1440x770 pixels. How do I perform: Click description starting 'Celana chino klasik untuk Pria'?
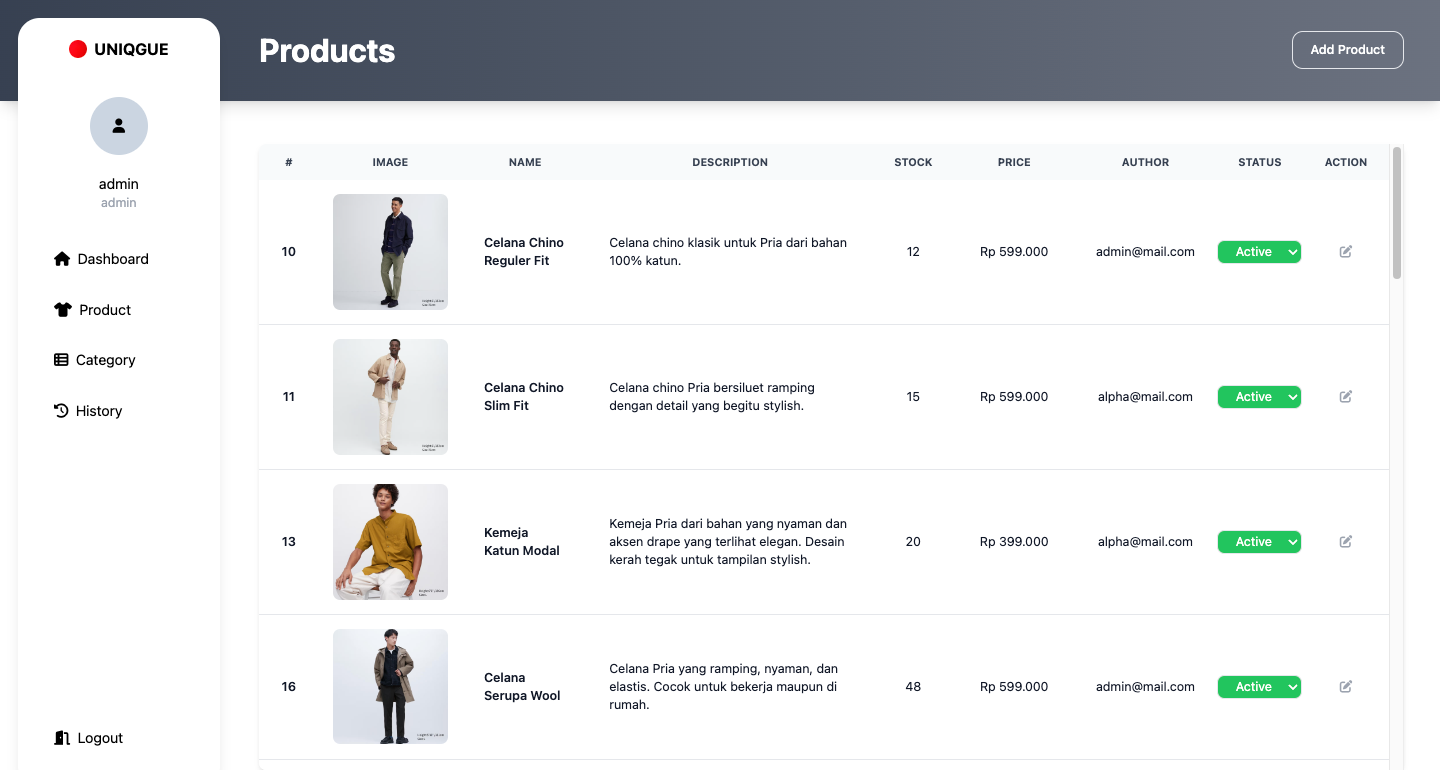pyautogui.click(x=728, y=252)
